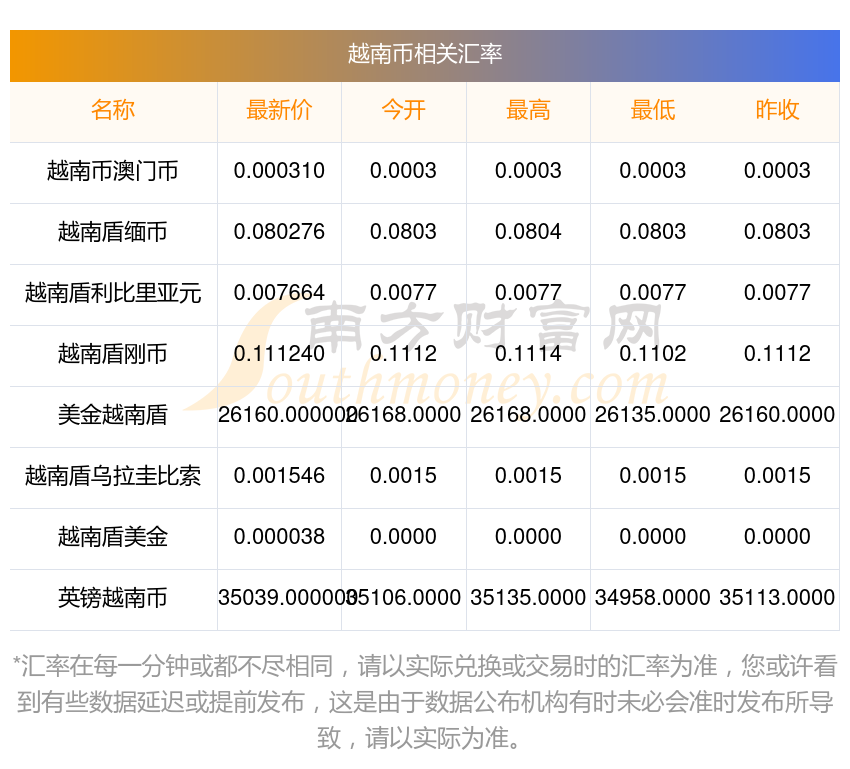Screen dimensions: 850x769
Task: Select the 名称 column header
Action: tap(113, 110)
